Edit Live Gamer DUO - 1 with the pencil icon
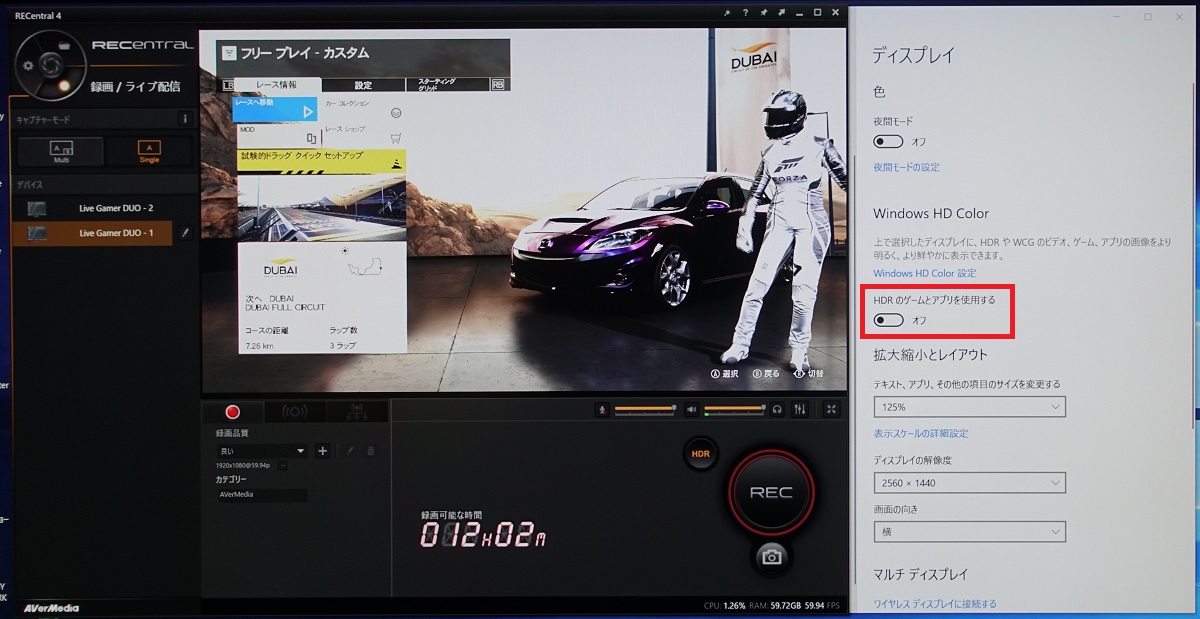This screenshot has width=1200, height=619. (184, 233)
